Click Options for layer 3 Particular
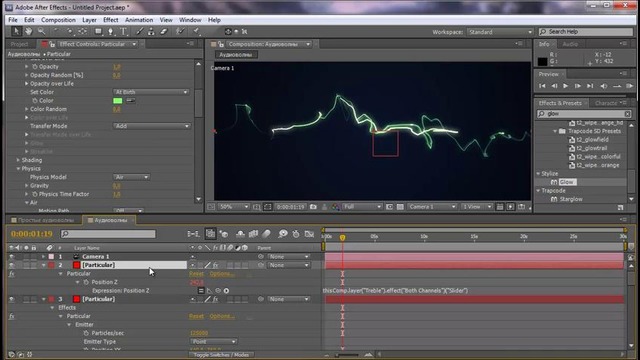 [x=222, y=316]
